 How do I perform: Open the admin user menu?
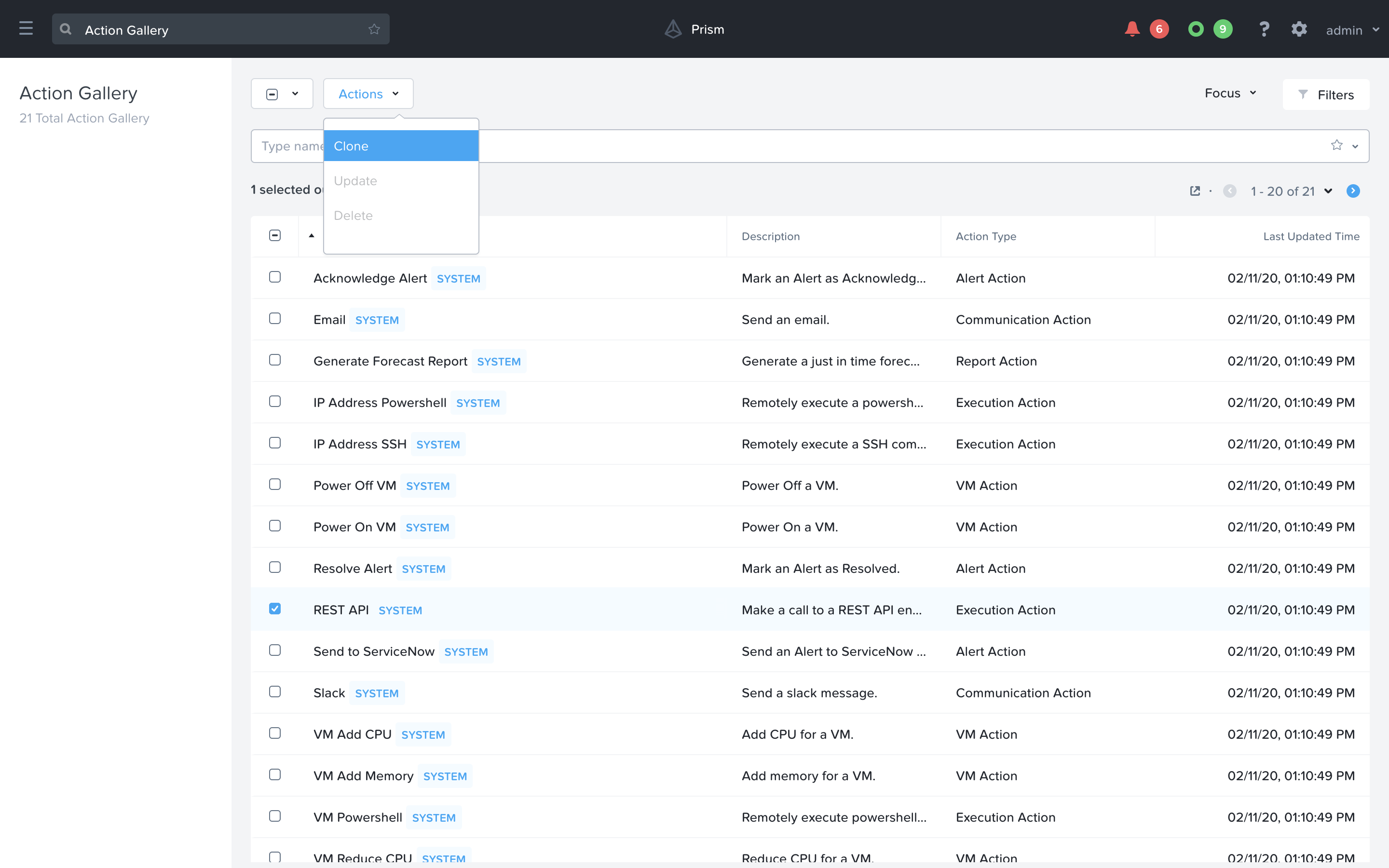[1352, 30]
